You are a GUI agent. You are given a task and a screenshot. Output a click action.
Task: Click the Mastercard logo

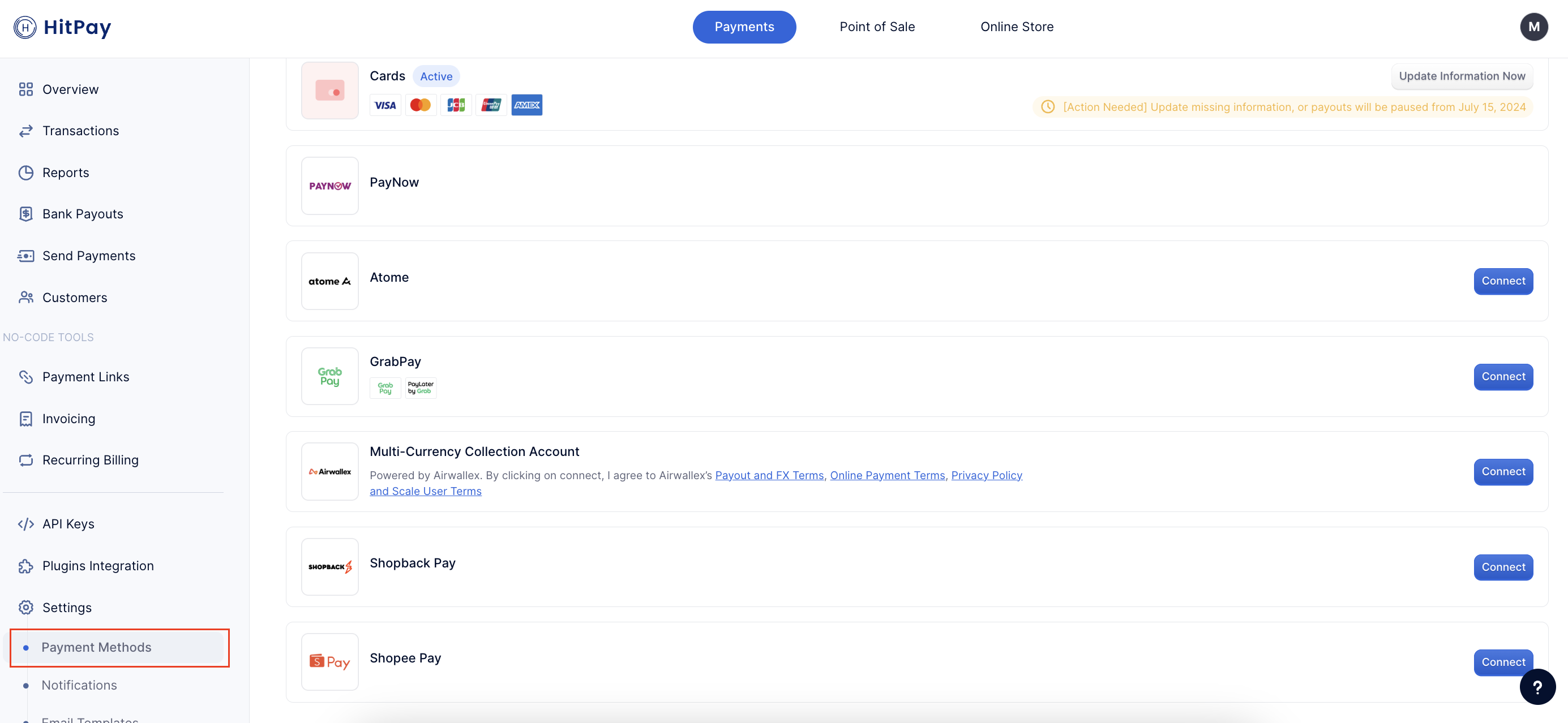[x=421, y=105]
